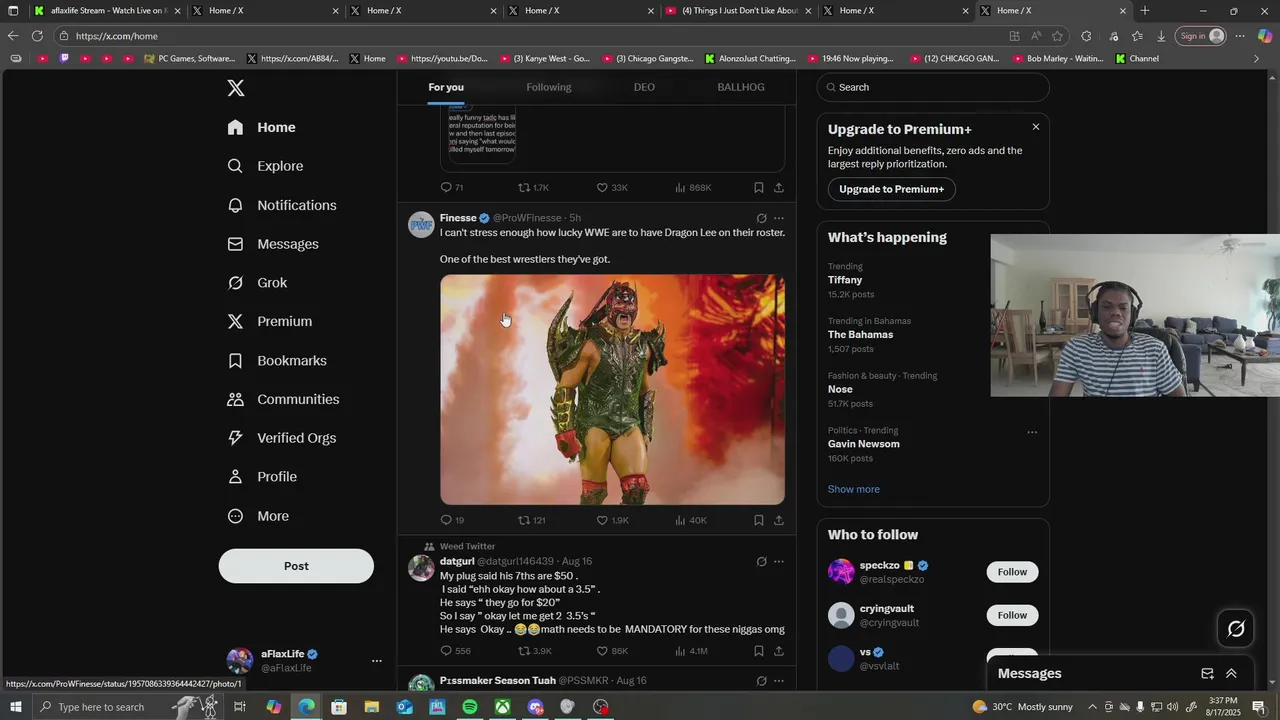1280x720 pixels.
Task: Open Premium in sidebar
Action: tap(270, 321)
